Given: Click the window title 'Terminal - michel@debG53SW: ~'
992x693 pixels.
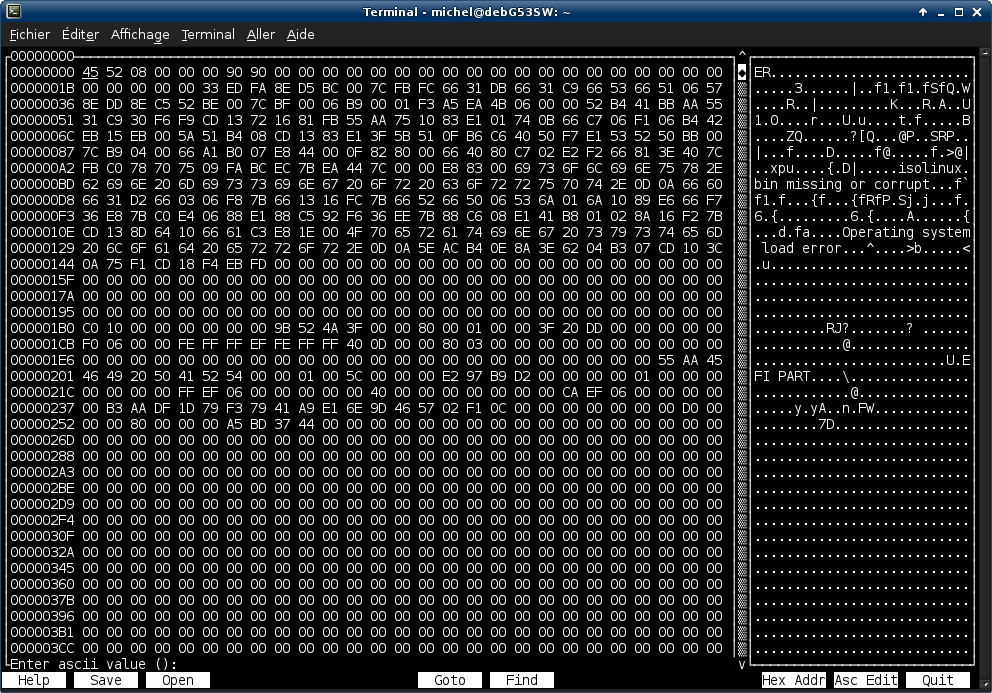Looking at the screenshot, I should pyautogui.click(x=466, y=11).
